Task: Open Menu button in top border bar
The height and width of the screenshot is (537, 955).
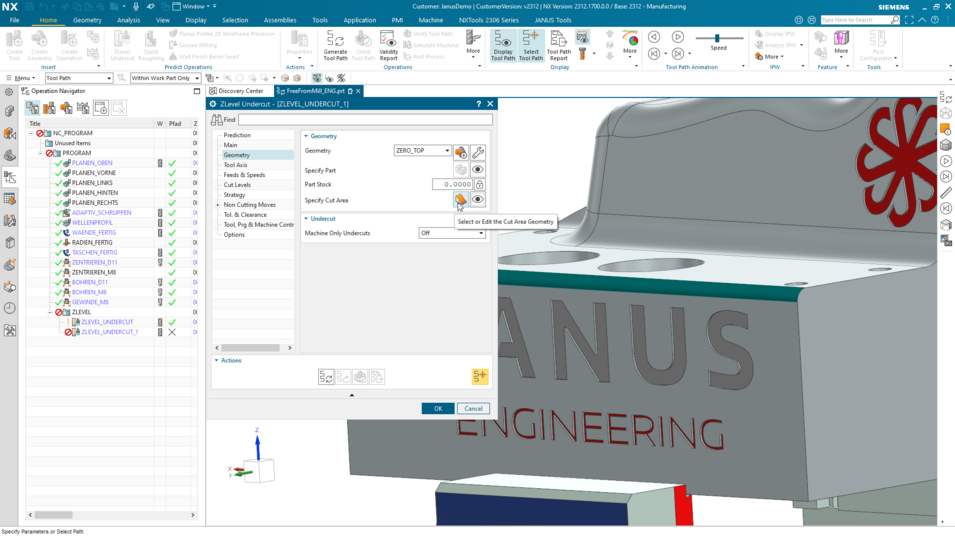Action: tap(19, 78)
